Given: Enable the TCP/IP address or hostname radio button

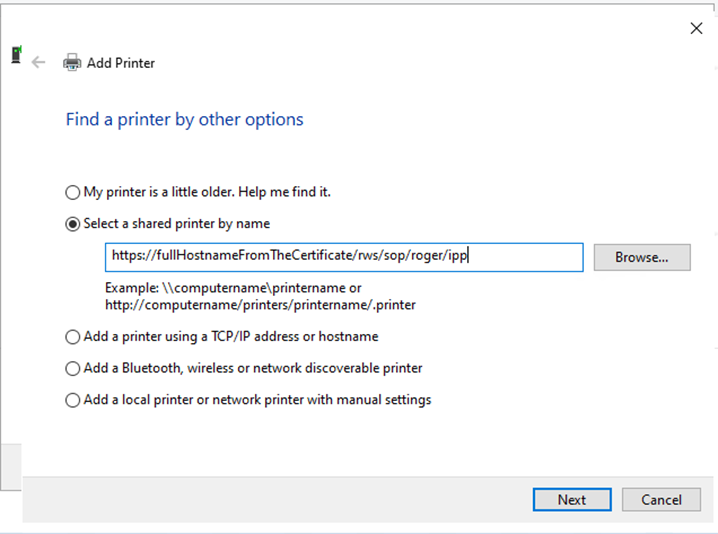Looking at the screenshot, I should (x=72, y=337).
